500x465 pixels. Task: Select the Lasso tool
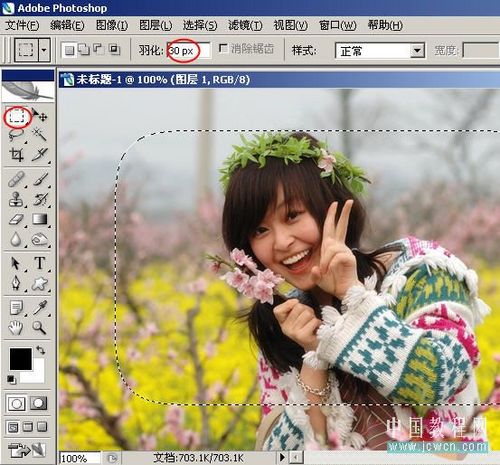click(16, 135)
